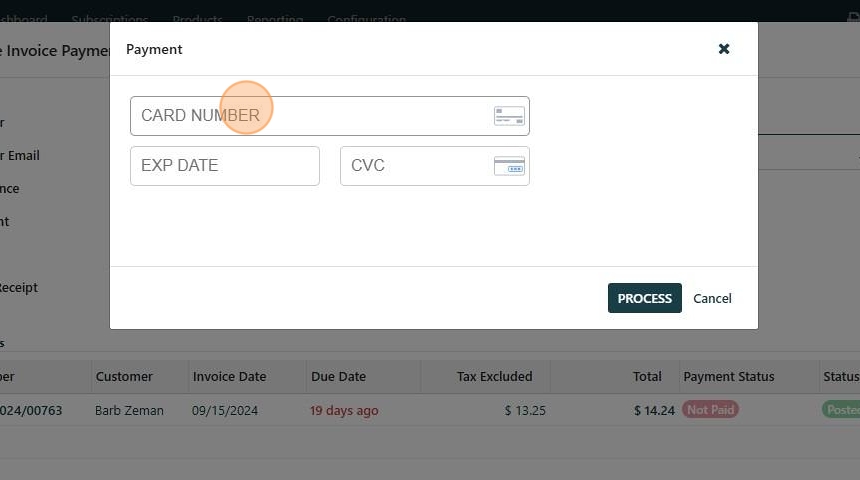Click the CVC card back icon

pos(509,166)
